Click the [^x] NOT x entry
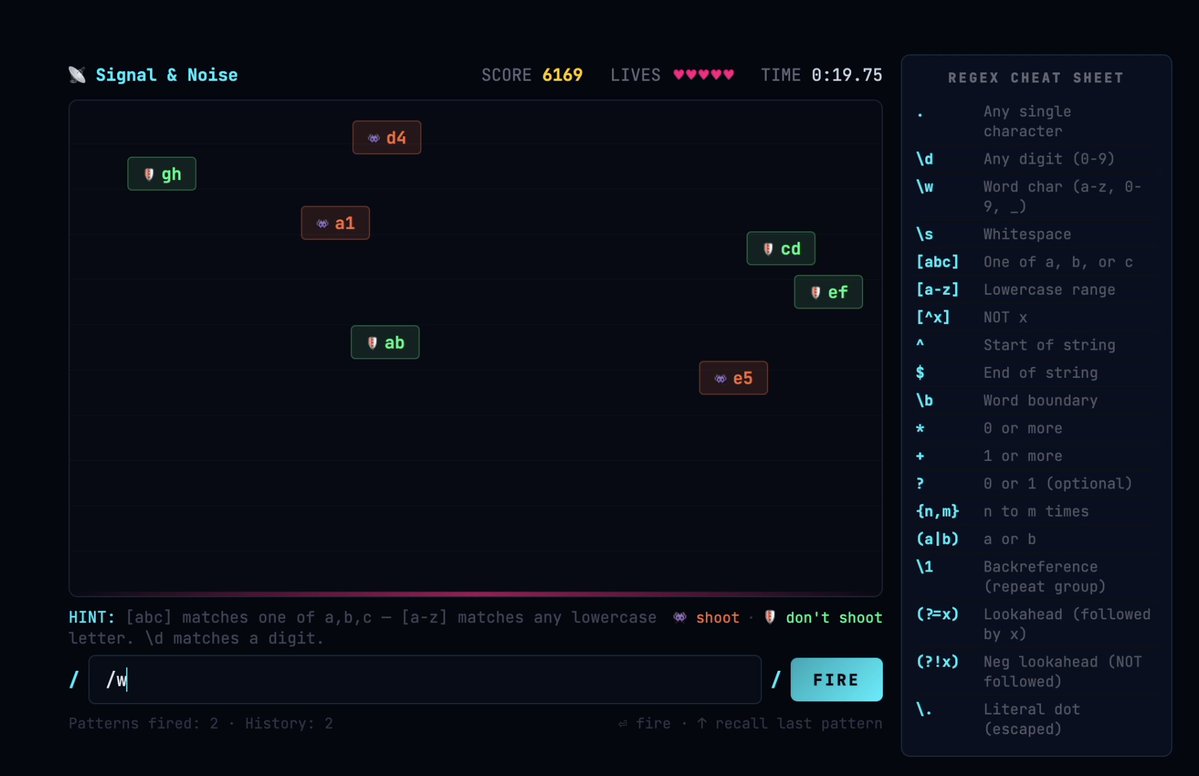The image size is (1199, 776). pyautogui.click(x=1035, y=317)
